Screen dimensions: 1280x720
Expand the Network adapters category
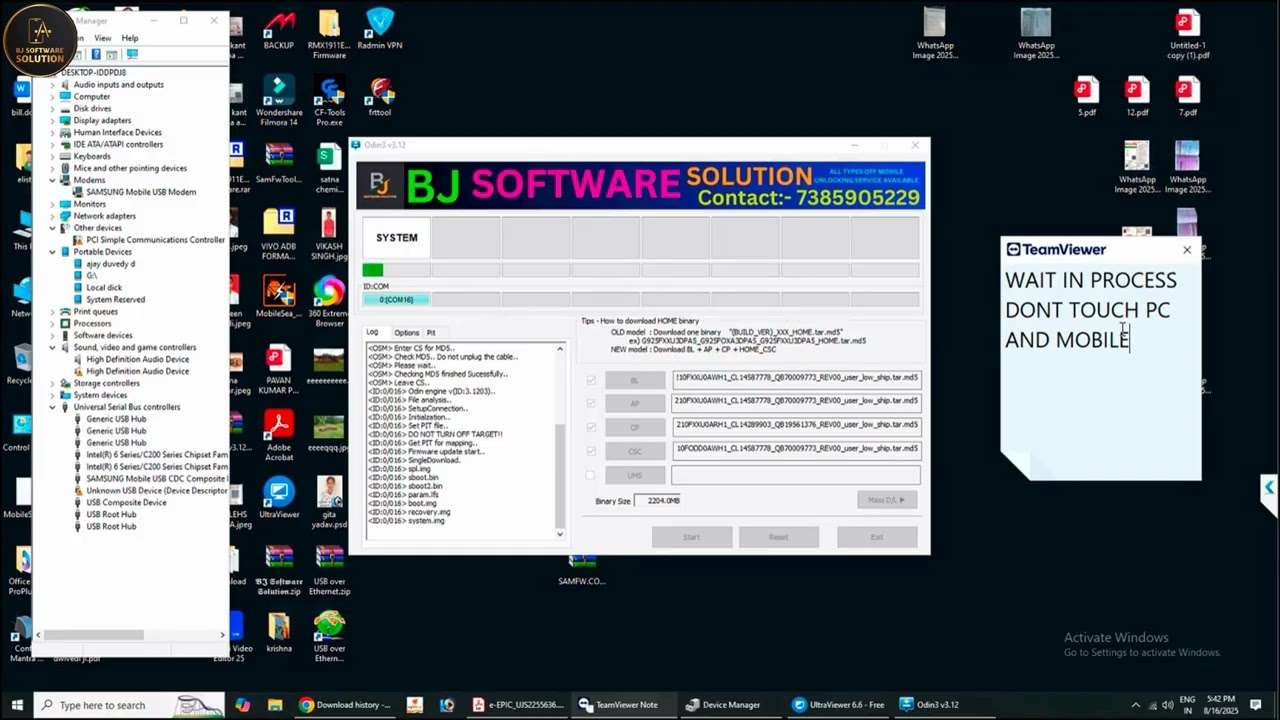point(53,216)
